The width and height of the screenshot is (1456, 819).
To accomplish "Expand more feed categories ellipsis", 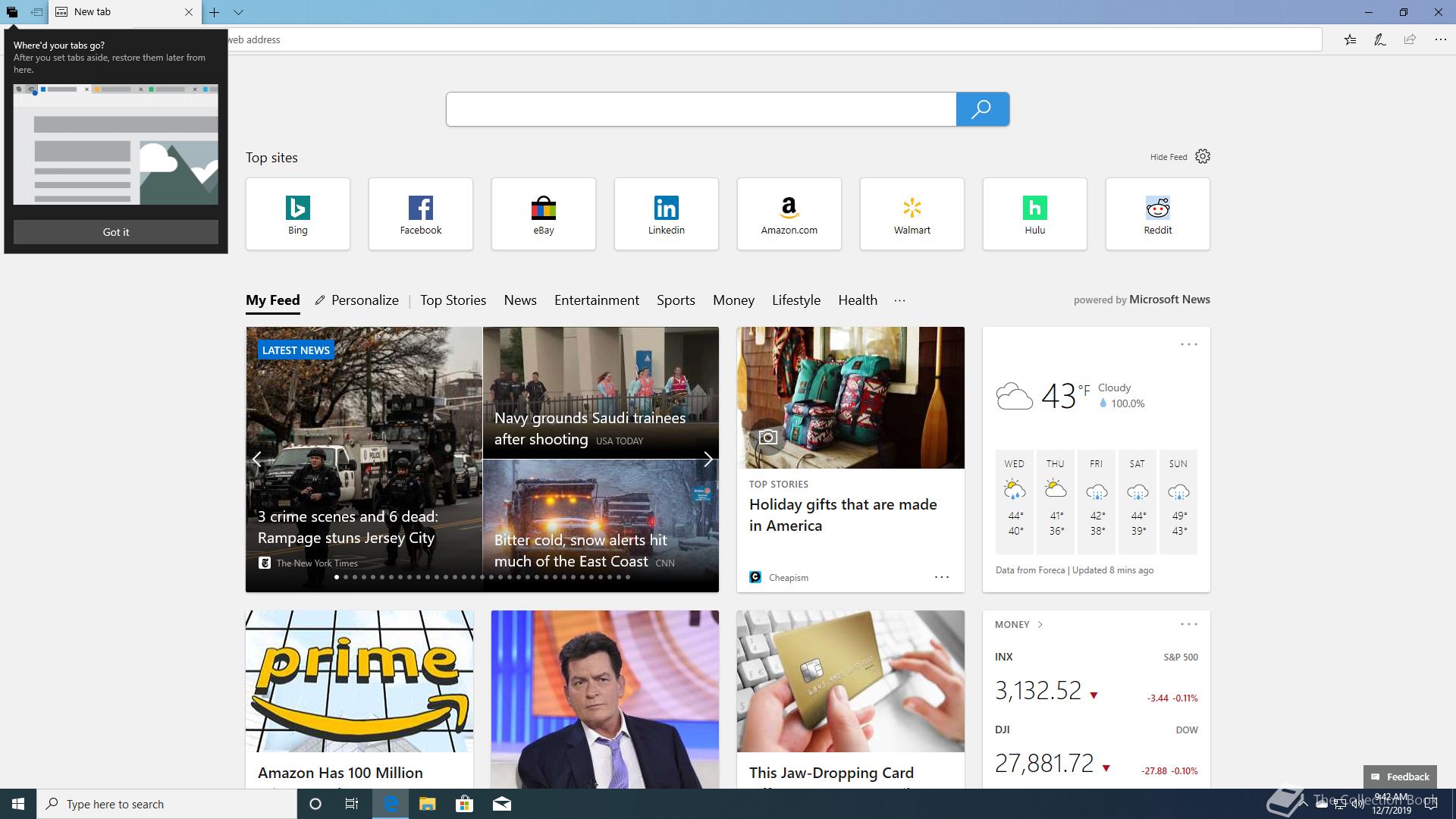I will click(x=899, y=300).
